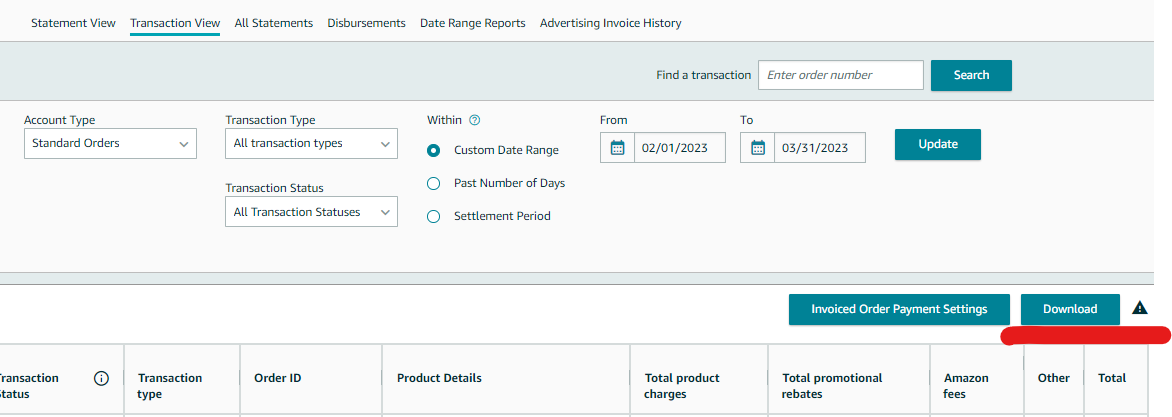The image size is (1172, 417).
Task: Choose the Settlement Period radio option
Action: click(434, 216)
